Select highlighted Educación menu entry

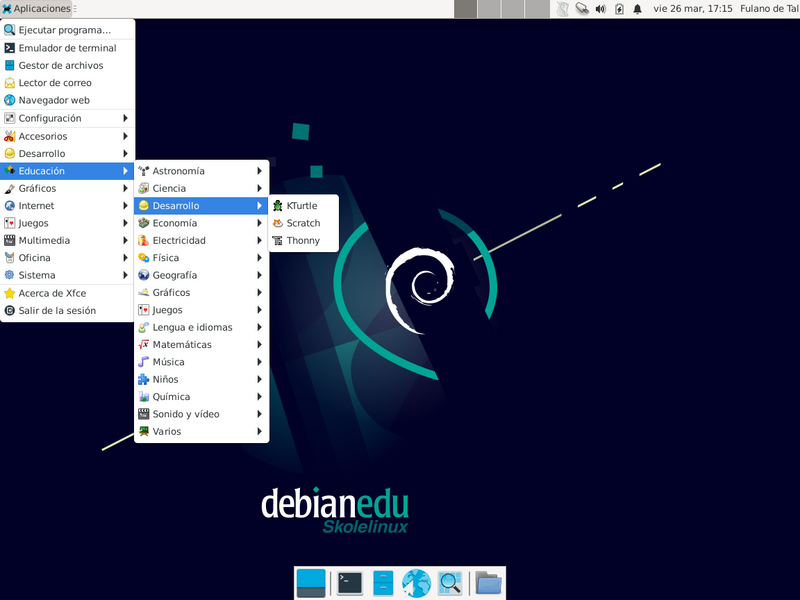coord(67,171)
